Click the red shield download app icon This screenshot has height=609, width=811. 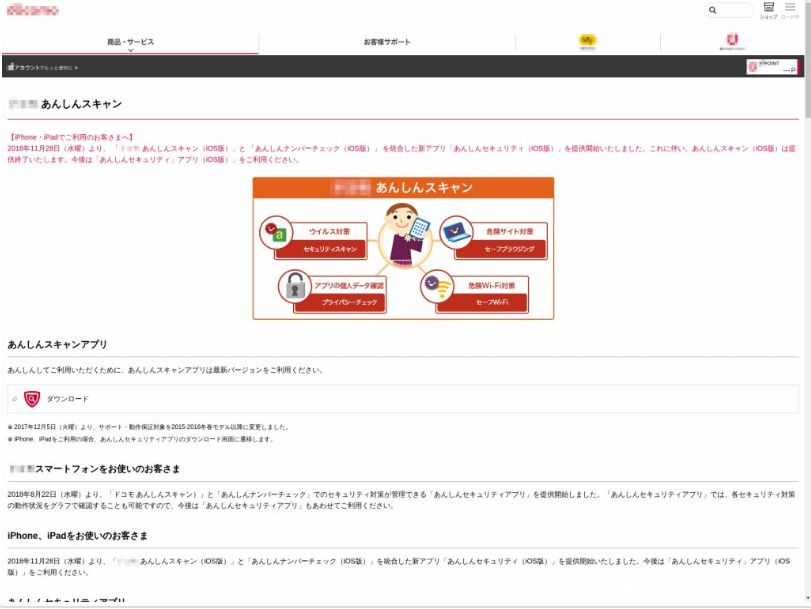click(31, 399)
